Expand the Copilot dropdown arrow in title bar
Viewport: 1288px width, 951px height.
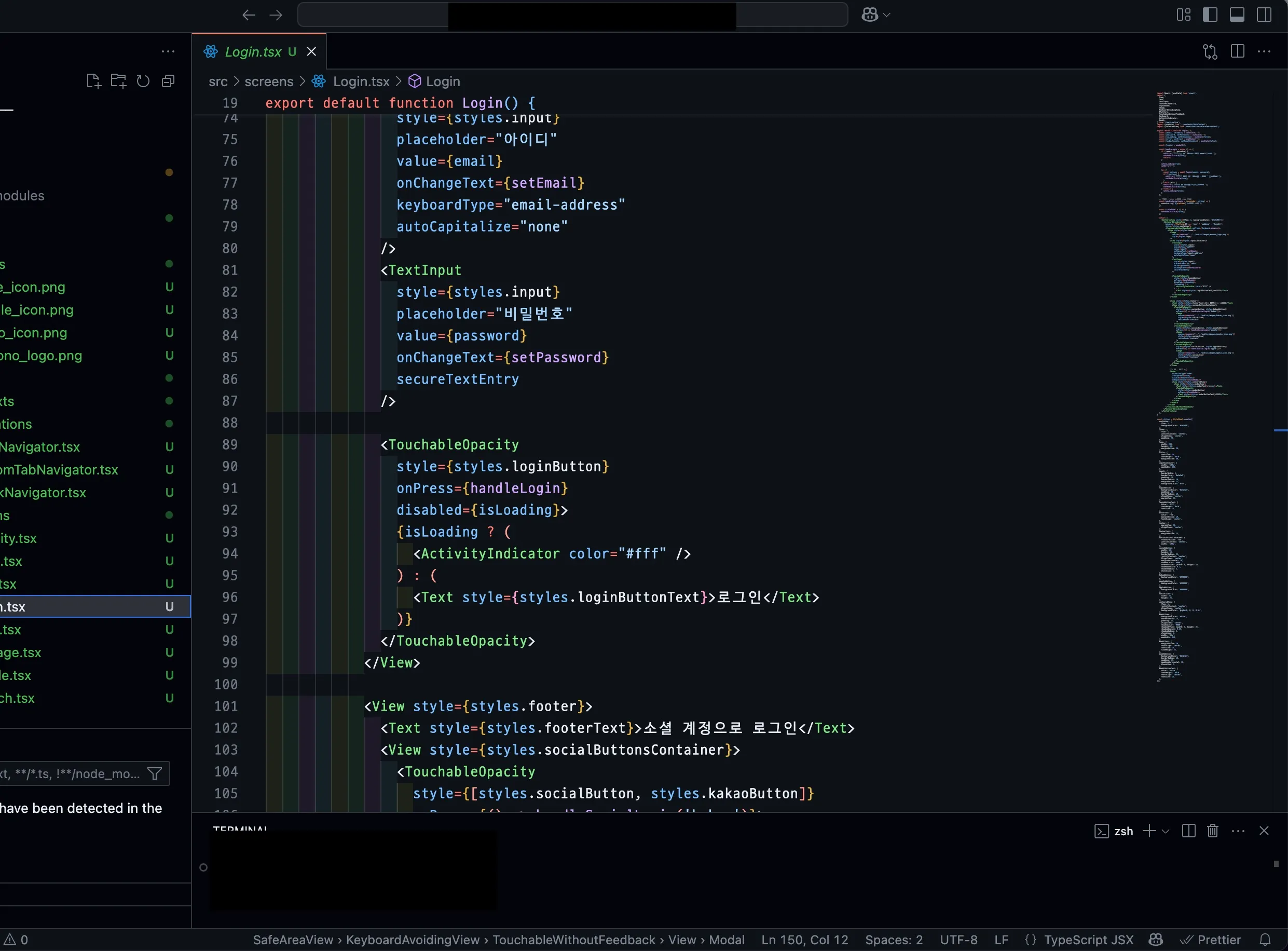click(x=886, y=15)
